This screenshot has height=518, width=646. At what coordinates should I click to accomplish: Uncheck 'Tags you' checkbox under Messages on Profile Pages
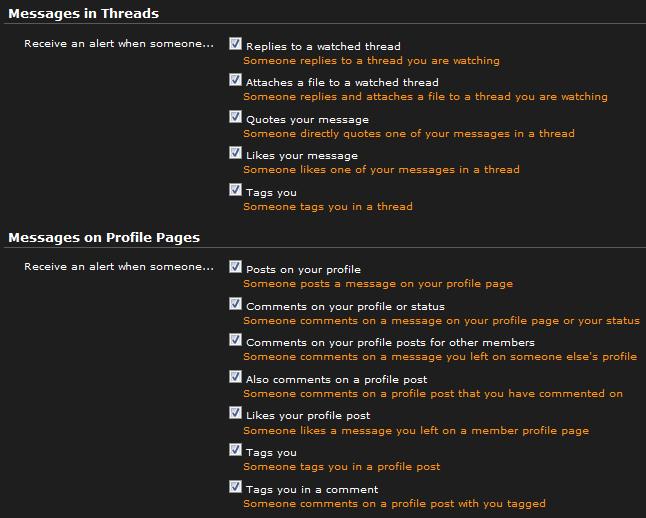[x=236, y=450]
